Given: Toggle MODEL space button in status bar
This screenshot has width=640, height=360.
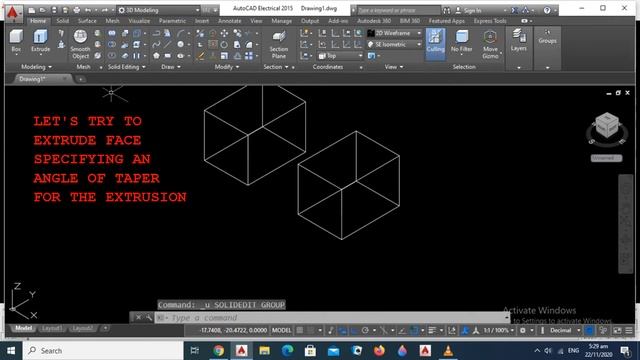Looking at the screenshot, I should pos(282,330).
